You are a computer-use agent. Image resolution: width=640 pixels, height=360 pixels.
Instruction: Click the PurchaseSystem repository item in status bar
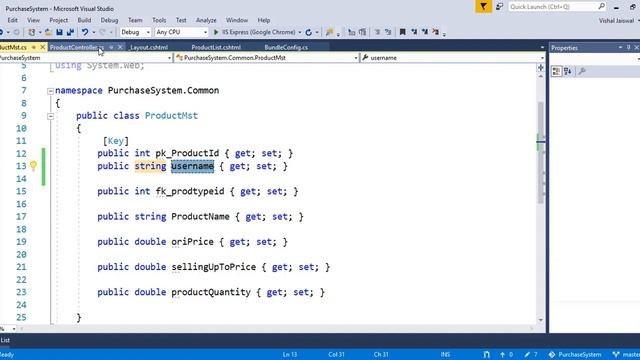click(x=575, y=355)
